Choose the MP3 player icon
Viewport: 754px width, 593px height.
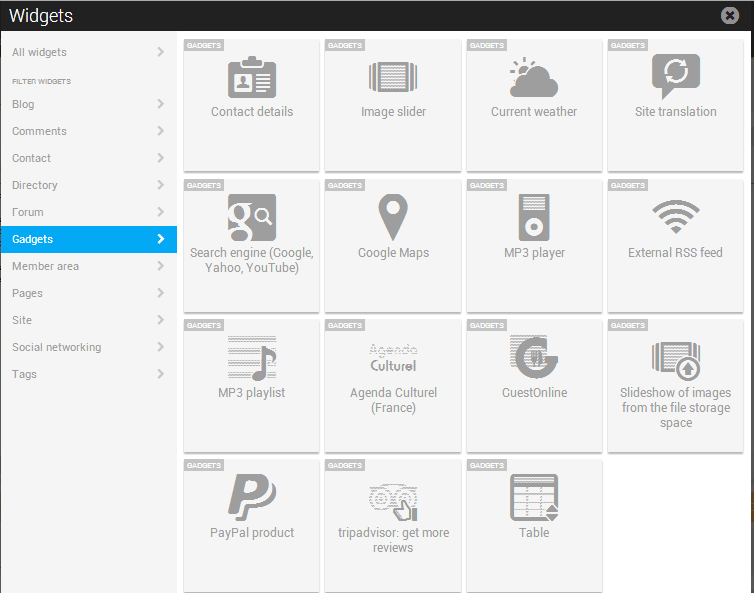534,217
